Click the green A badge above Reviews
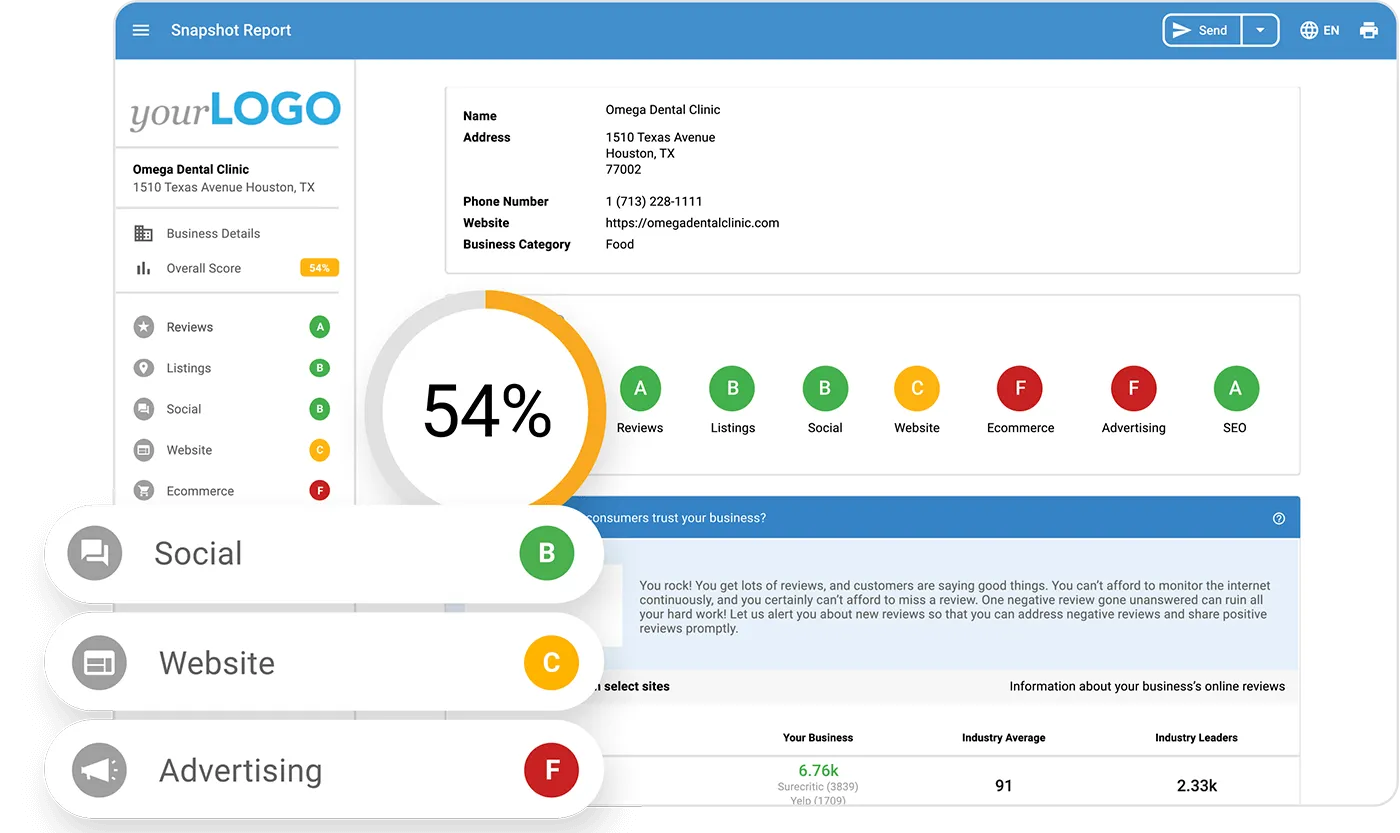 (x=640, y=388)
